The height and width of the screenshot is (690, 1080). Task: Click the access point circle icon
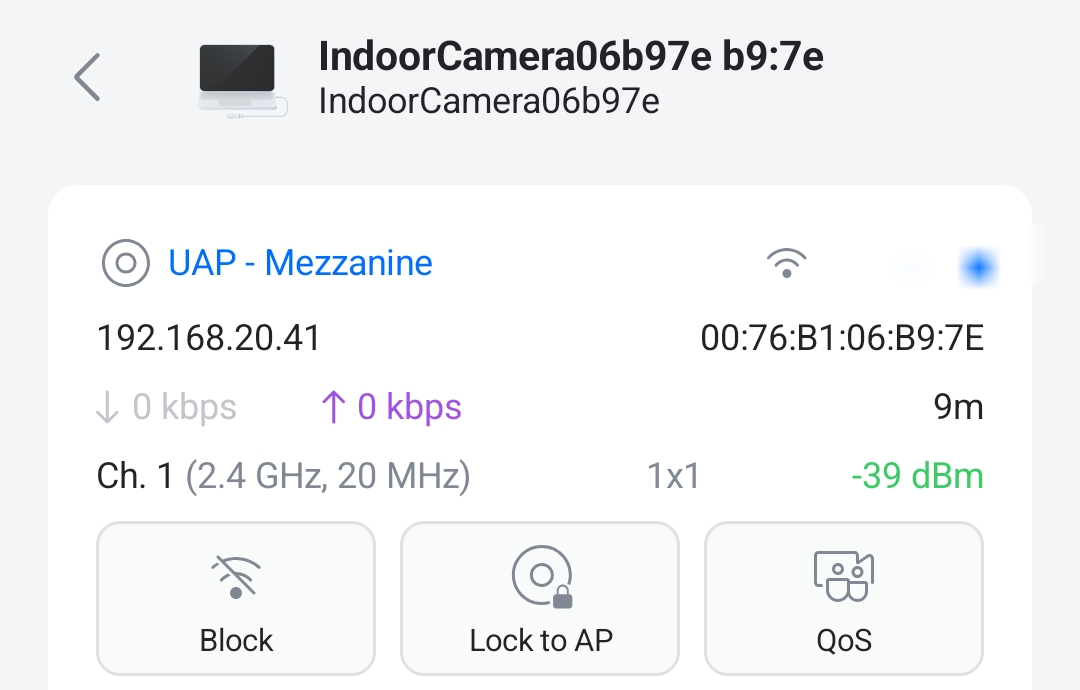126,264
